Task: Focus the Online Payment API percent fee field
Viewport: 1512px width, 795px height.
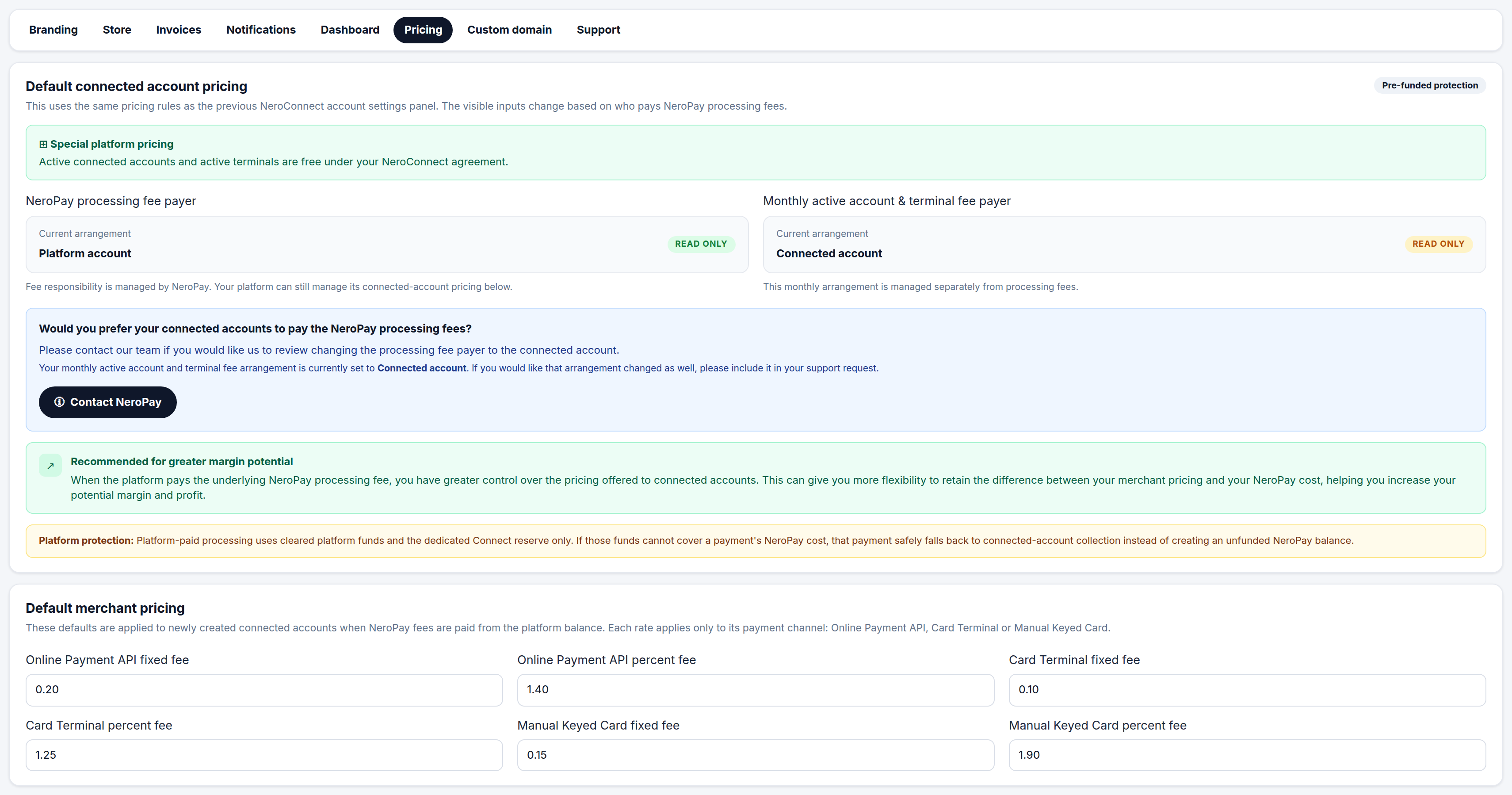Action: [756, 690]
